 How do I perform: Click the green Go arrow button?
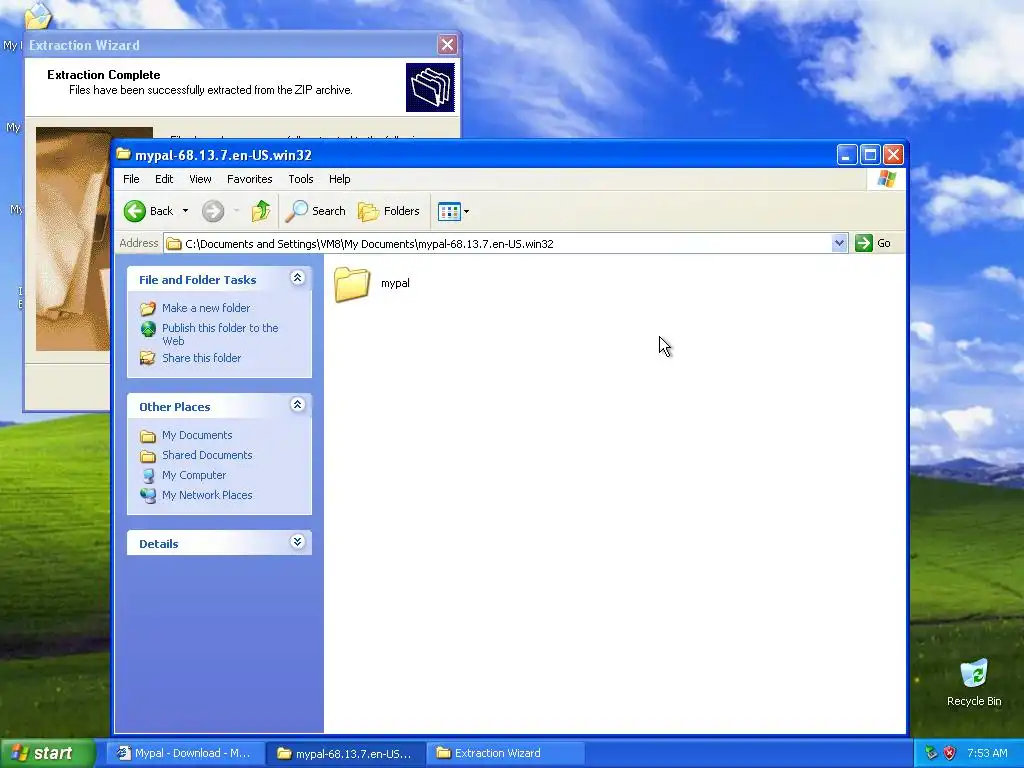[x=863, y=244]
